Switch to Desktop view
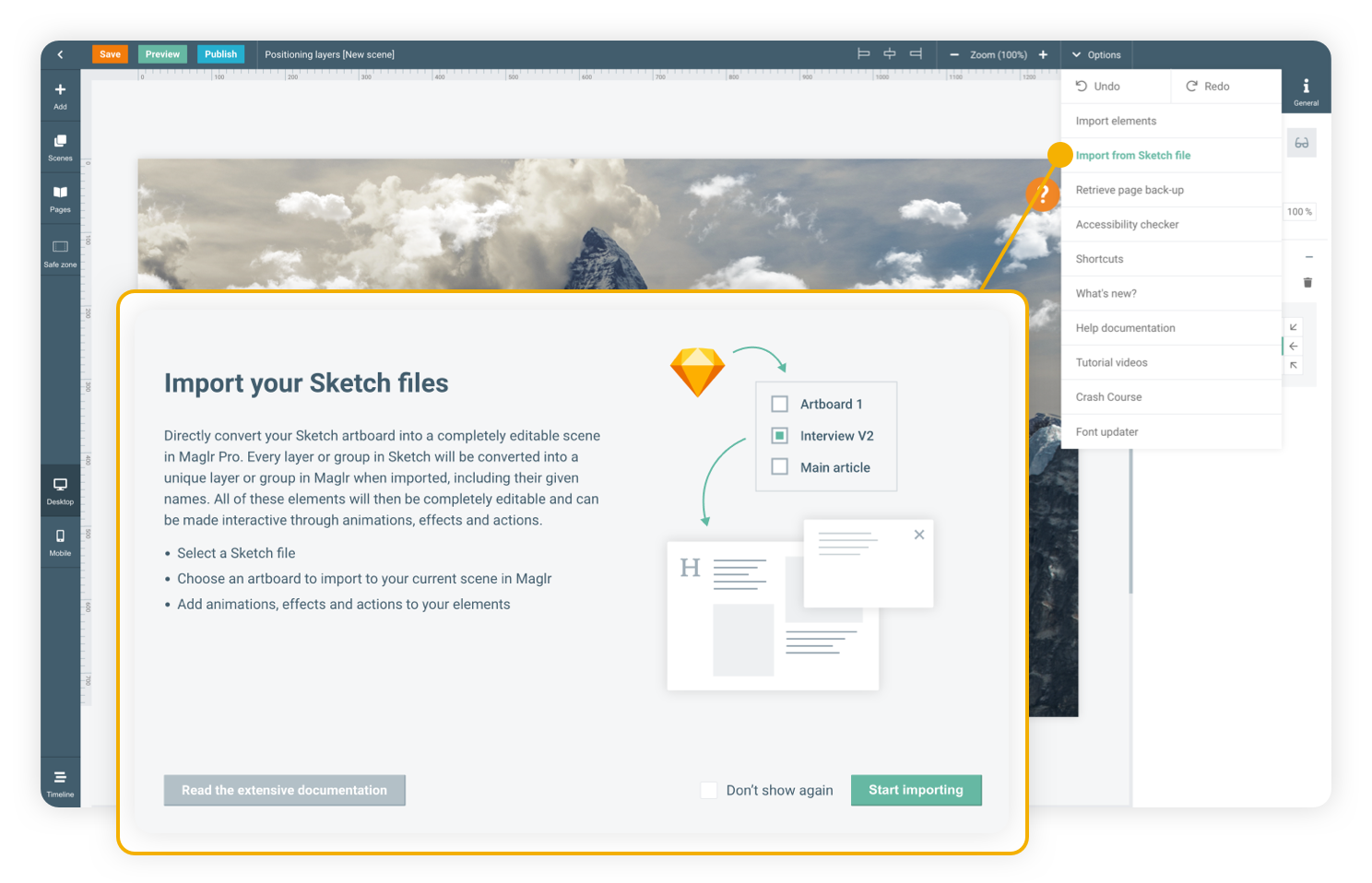Image resolution: width=1372 pixels, height=883 pixels. tap(60, 490)
